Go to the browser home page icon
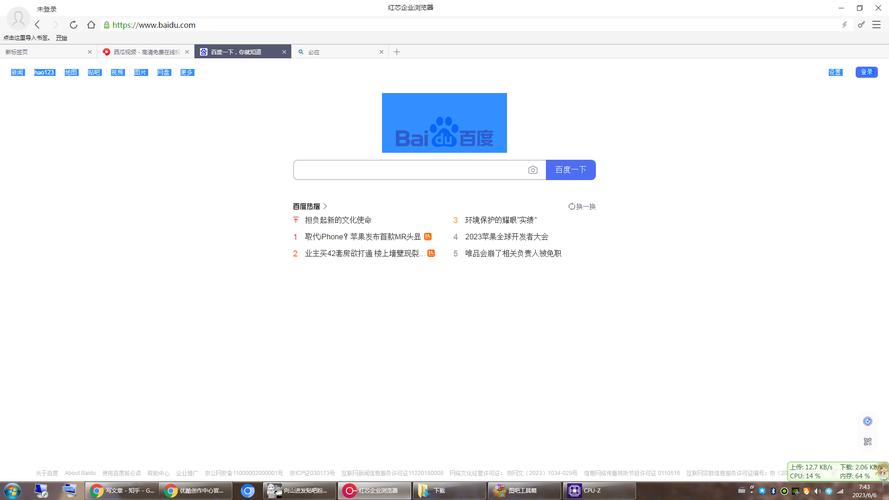The width and height of the screenshot is (889, 500). pos(91,25)
